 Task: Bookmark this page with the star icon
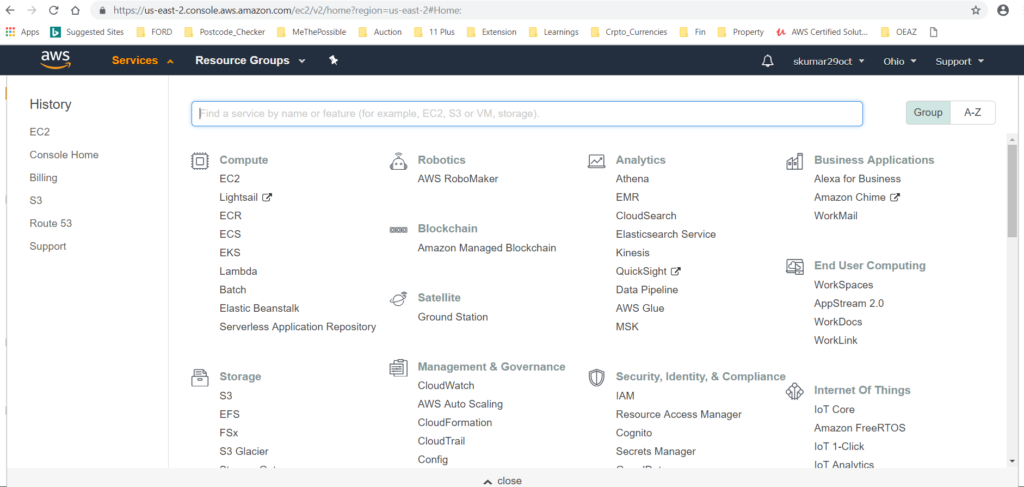tap(976, 10)
